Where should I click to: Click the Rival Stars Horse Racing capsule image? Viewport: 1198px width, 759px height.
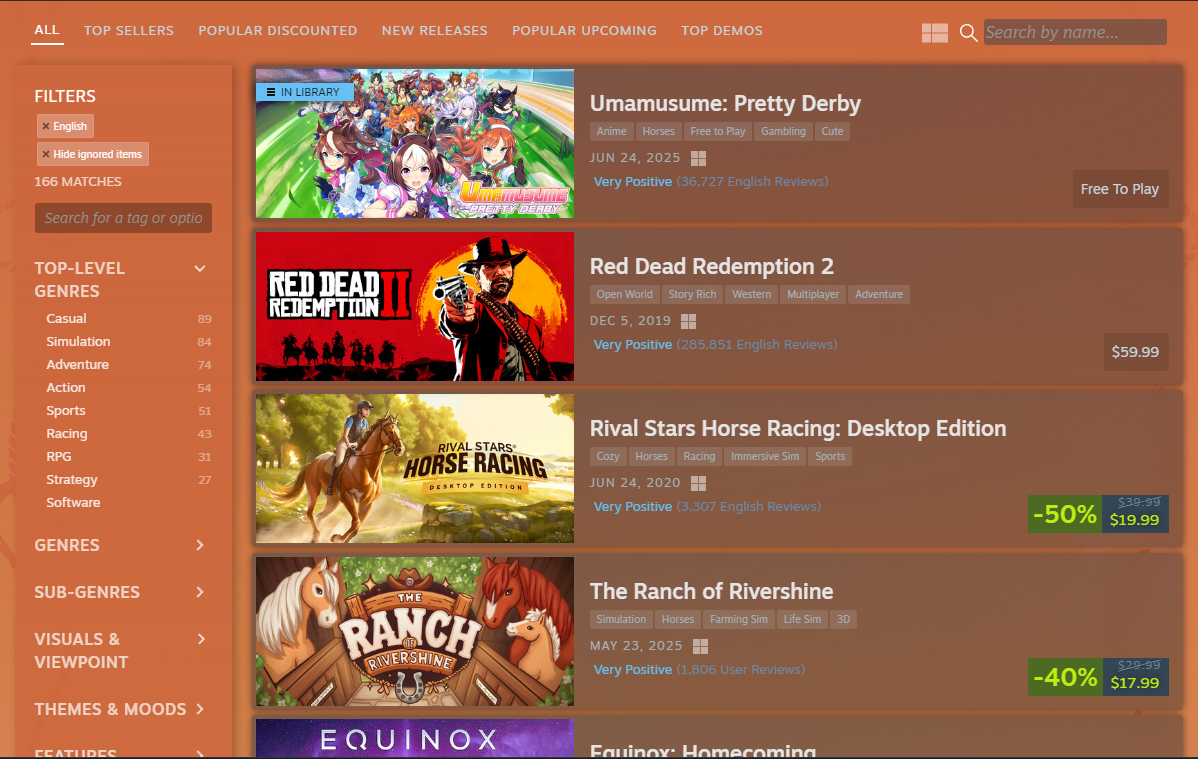coord(415,469)
